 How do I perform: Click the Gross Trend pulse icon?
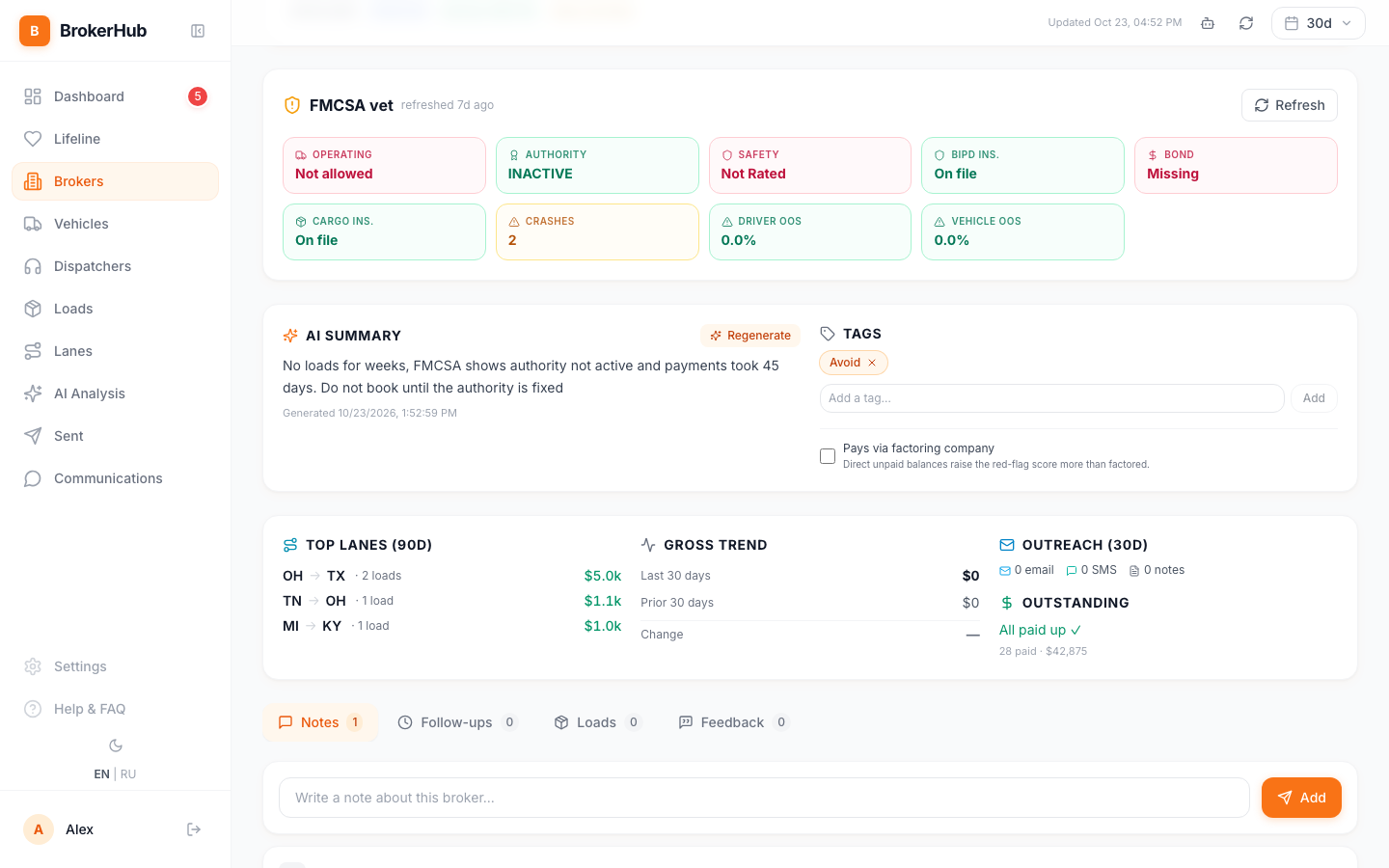(648, 545)
